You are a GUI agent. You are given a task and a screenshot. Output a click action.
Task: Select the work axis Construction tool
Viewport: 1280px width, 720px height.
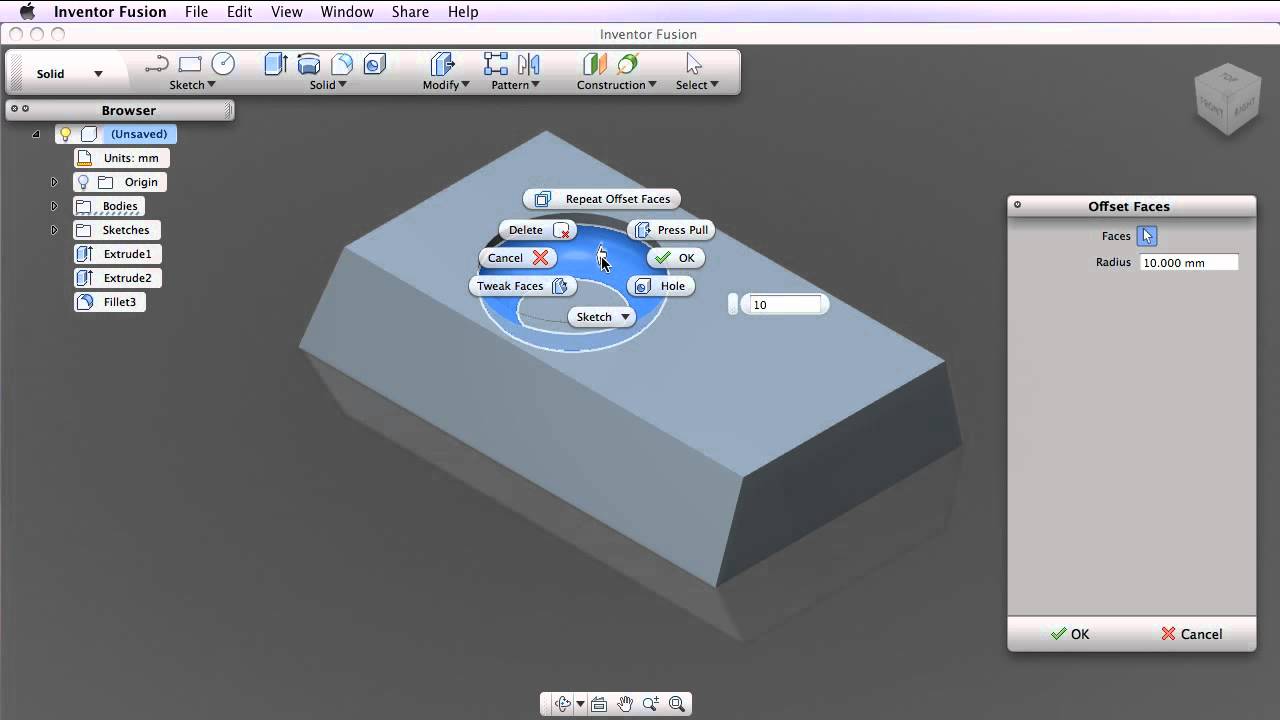628,64
